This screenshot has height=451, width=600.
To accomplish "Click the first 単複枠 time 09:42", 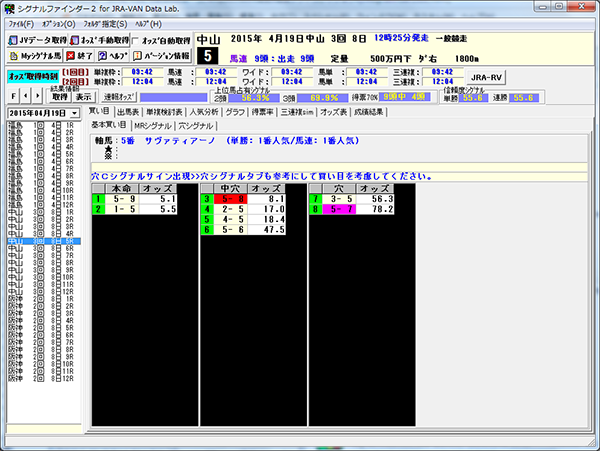I will 142,72.
